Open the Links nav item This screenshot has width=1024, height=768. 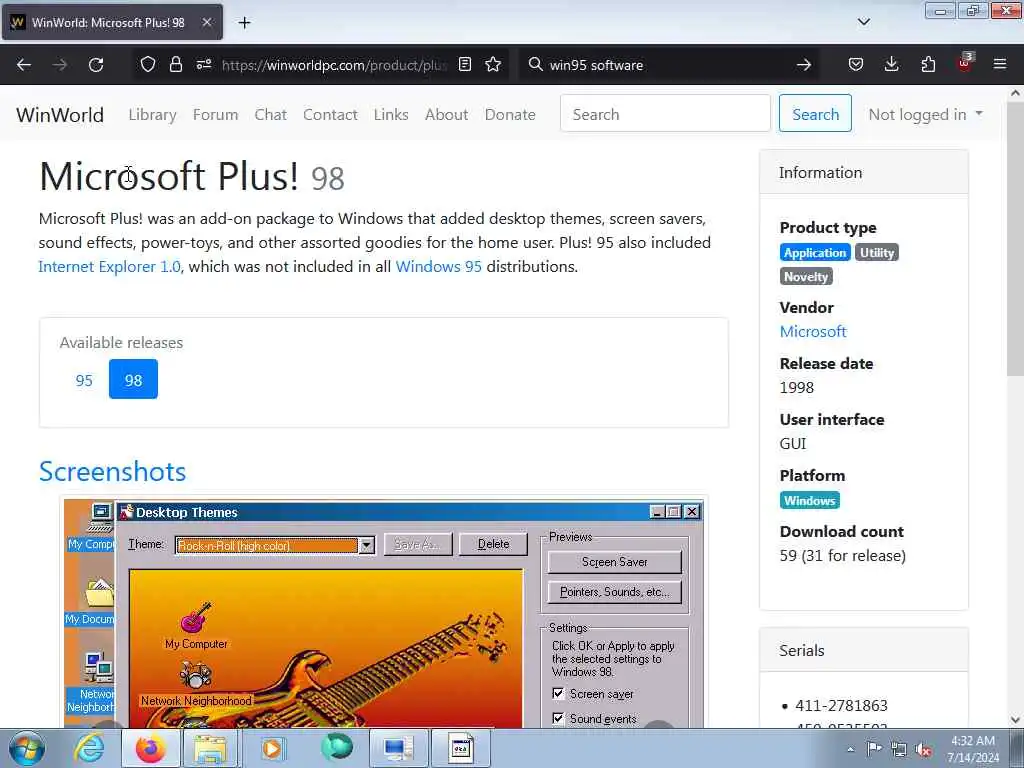(391, 114)
